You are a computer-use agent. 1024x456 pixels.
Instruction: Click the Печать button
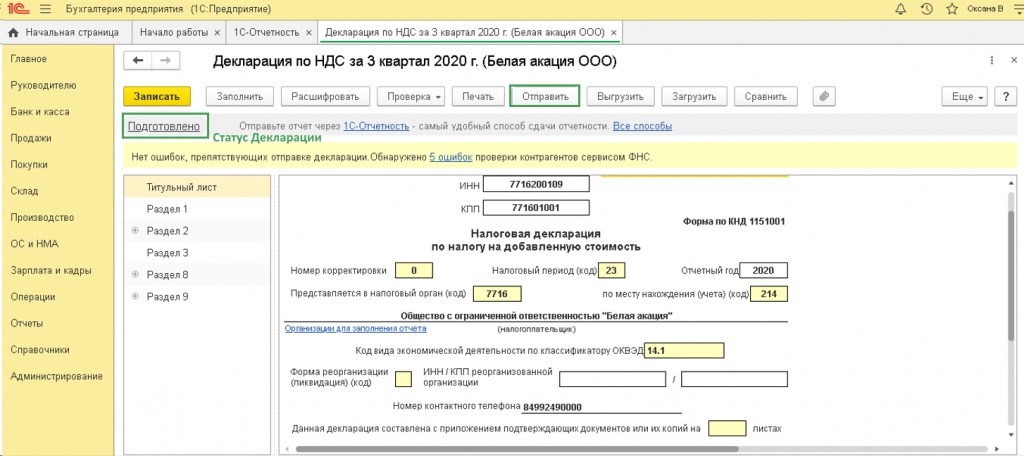tap(478, 96)
